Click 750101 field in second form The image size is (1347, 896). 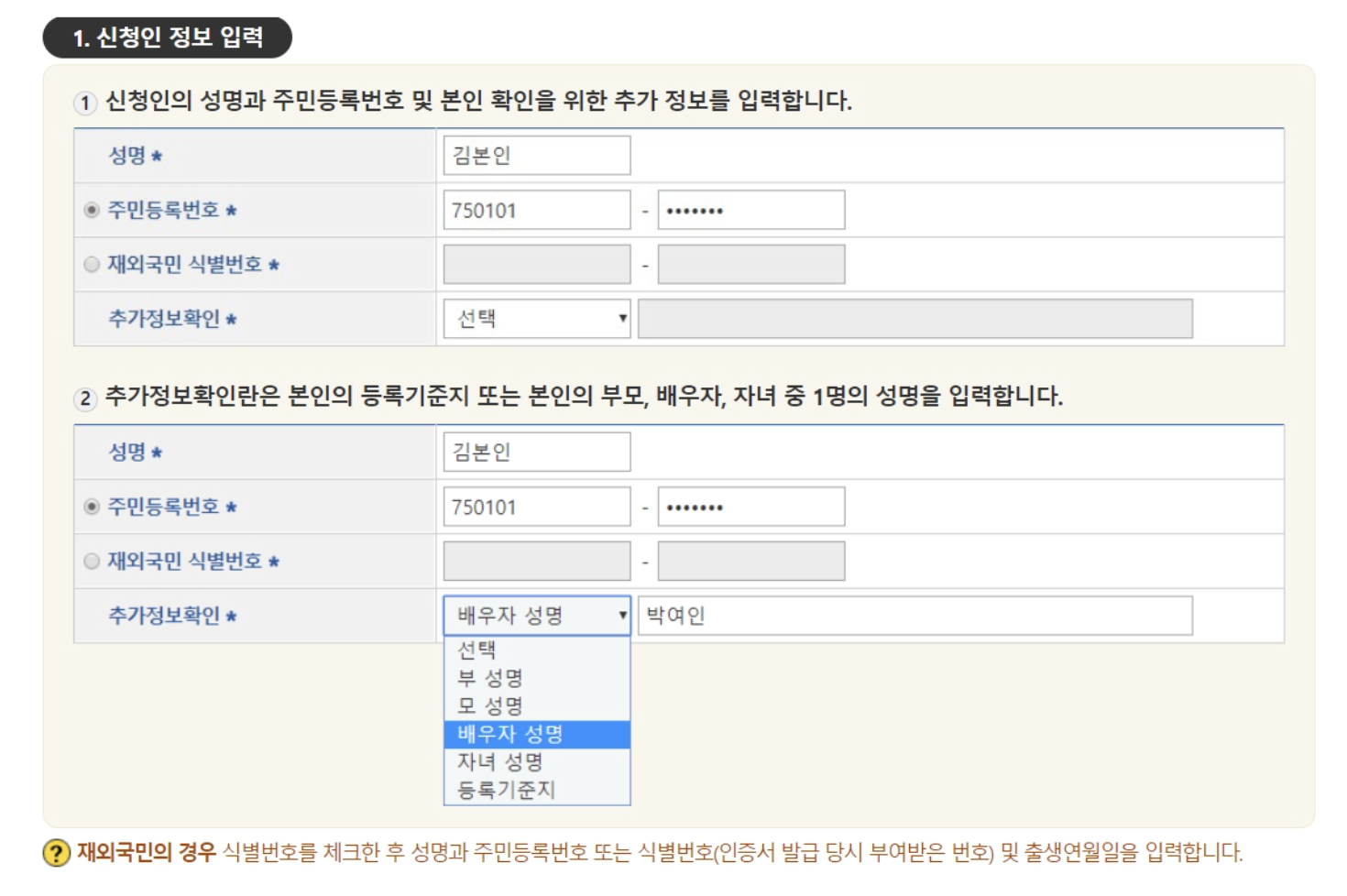pos(537,507)
